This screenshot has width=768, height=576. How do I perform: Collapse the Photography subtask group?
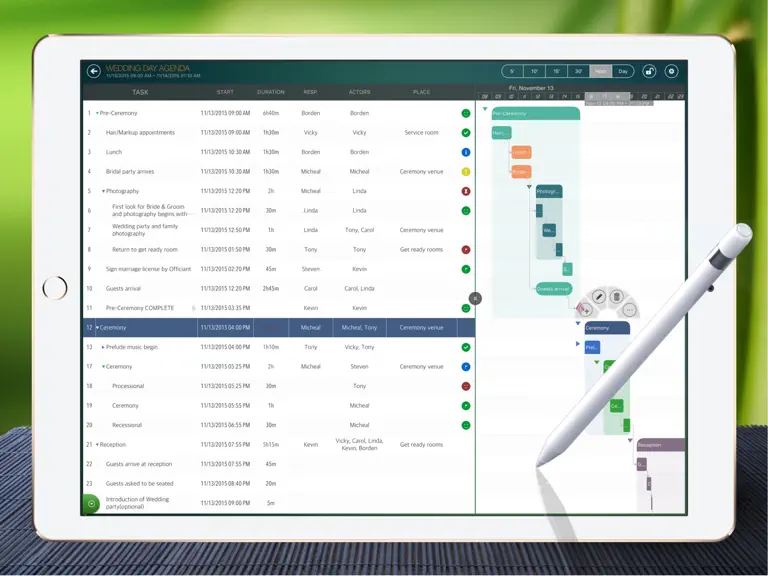103,192
